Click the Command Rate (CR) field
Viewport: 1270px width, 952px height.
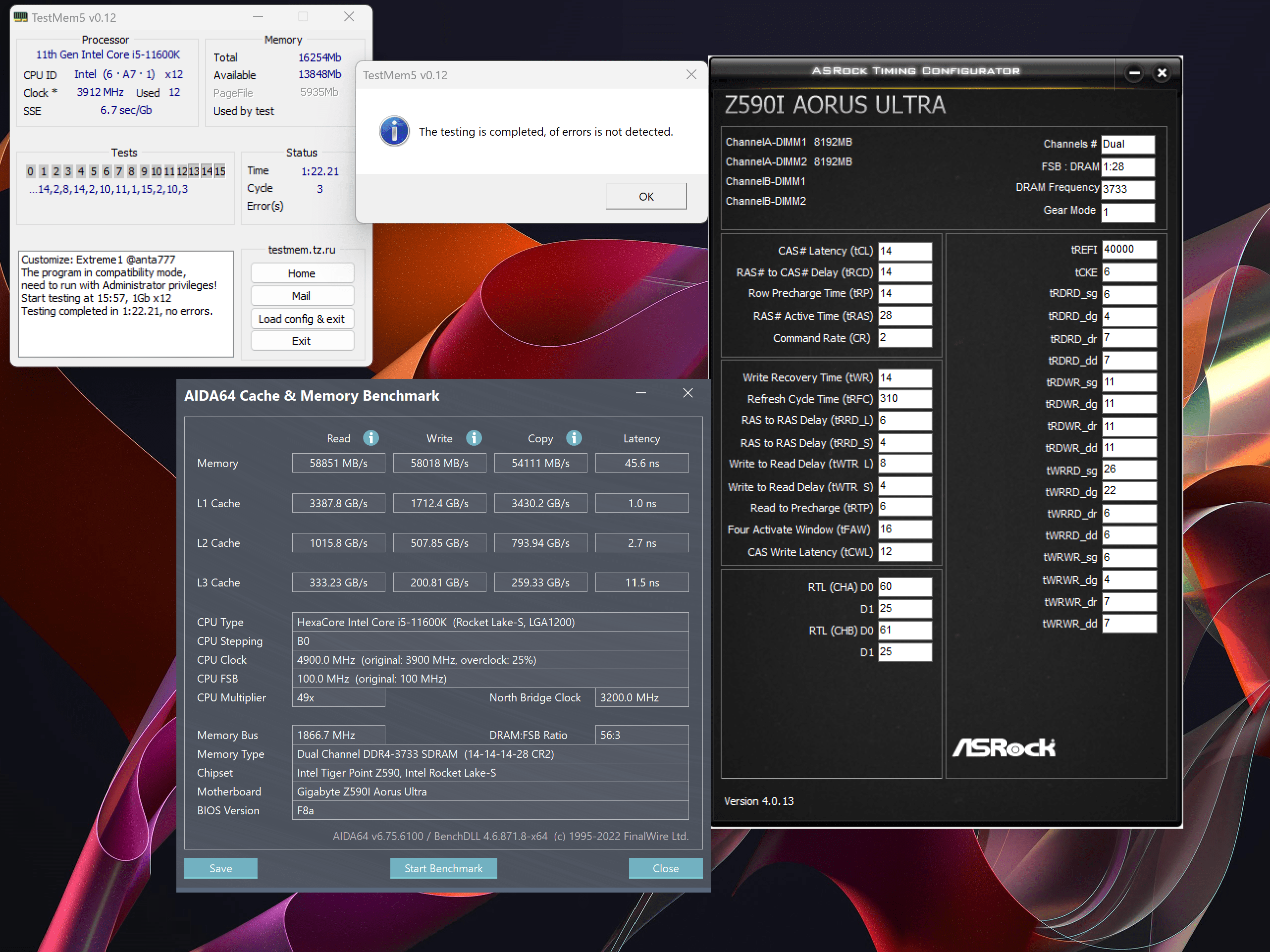tap(905, 338)
